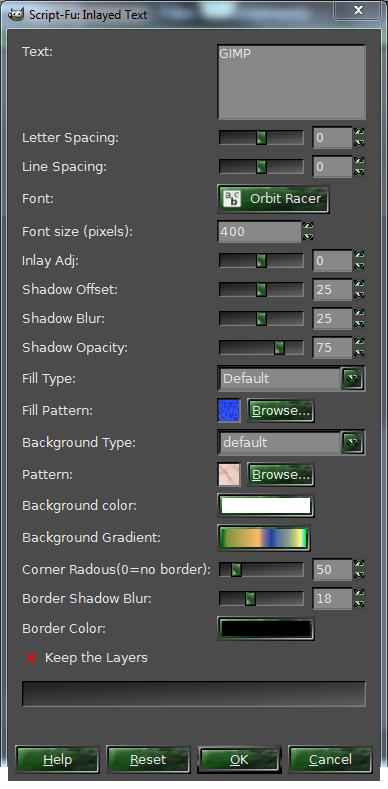The width and height of the screenshot is (388, 789).
Task: Click the Text box containing GIMP
Action: coord(291,82)
